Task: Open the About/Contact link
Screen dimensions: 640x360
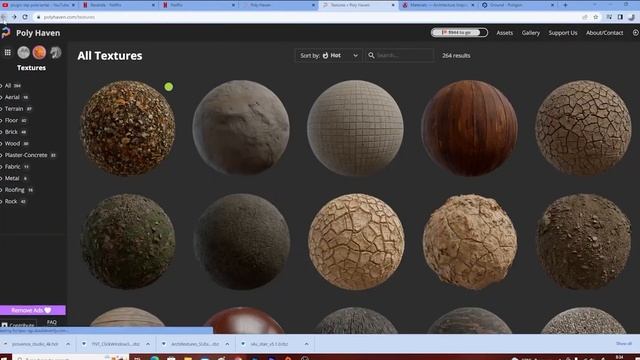Action: click(604, 33)
